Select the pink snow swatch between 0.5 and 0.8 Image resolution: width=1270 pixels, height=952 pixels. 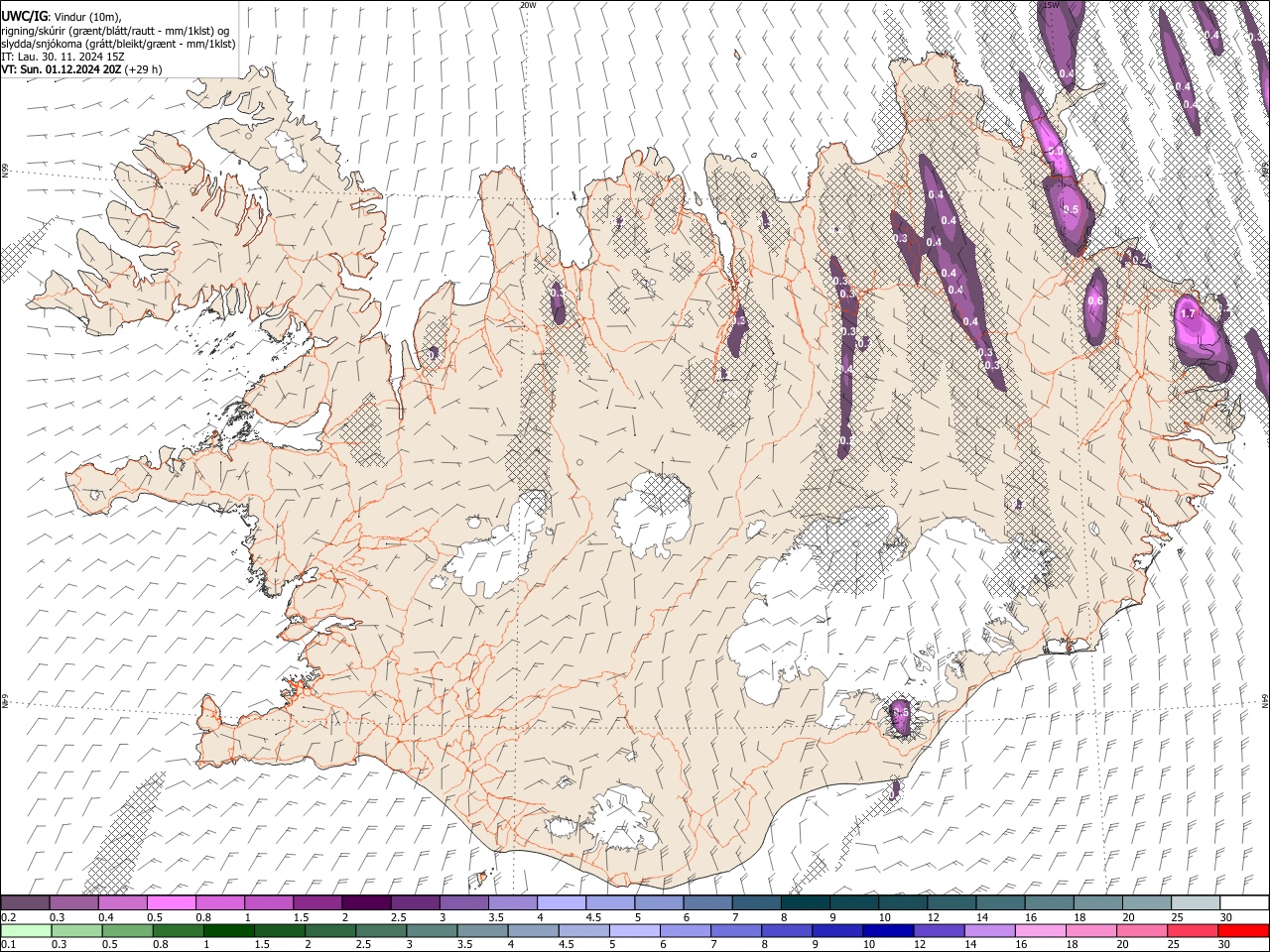coord(171,902)
